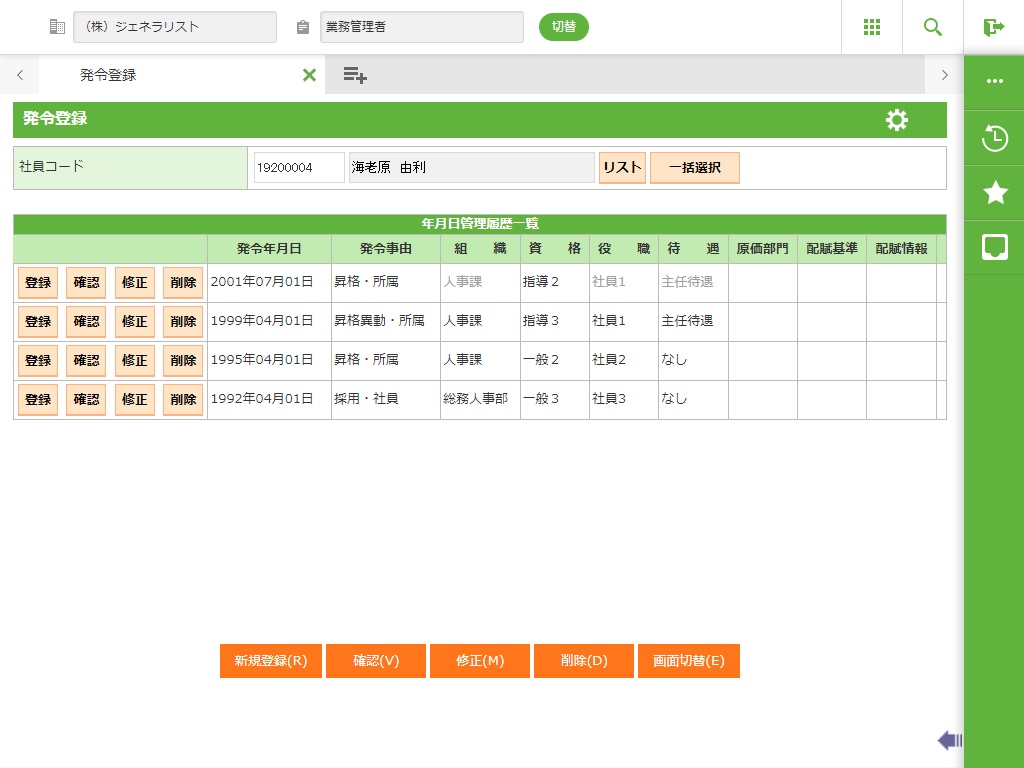The width and height of the screenshot is (1024, 768).
Task: Collapse sidebar with the purple arrow icon
Action: point(950,740)
